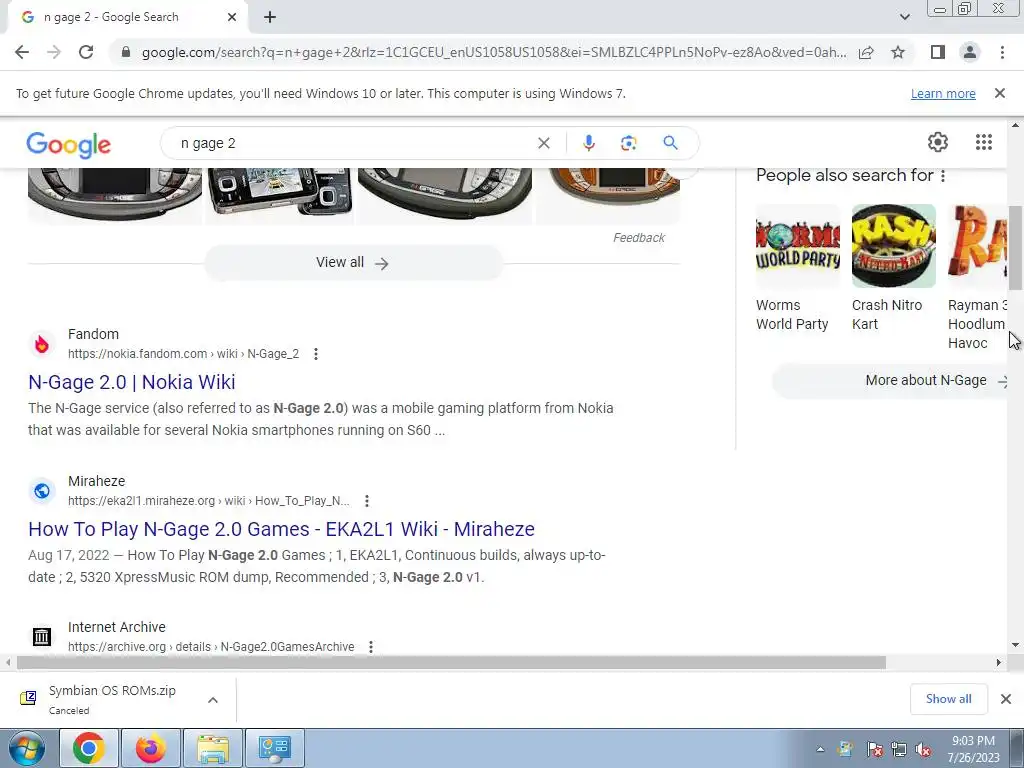
Task: Search by image with Google Lens
Action: pos(628,143)
